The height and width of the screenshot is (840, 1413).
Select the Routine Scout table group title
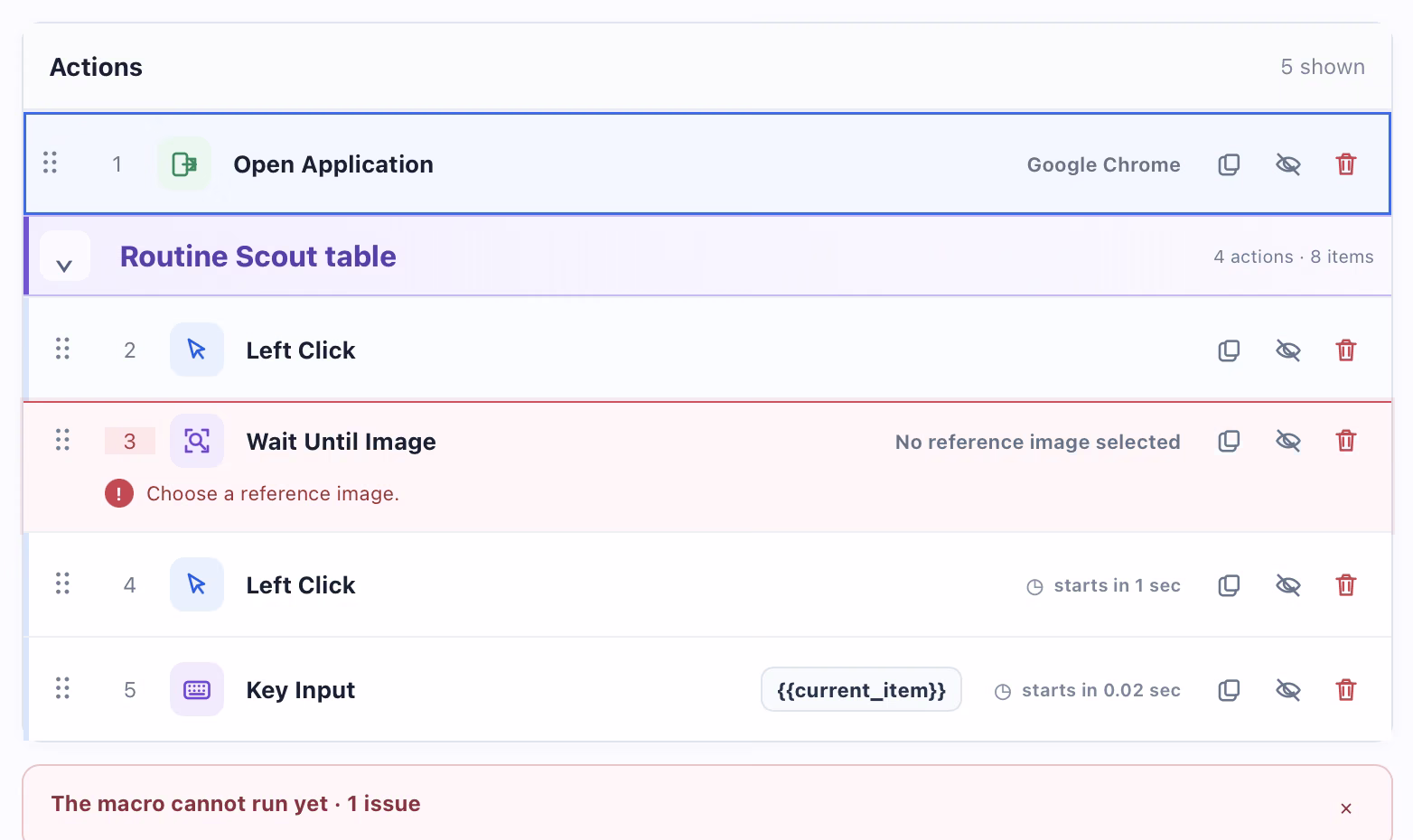coord(258,257)
